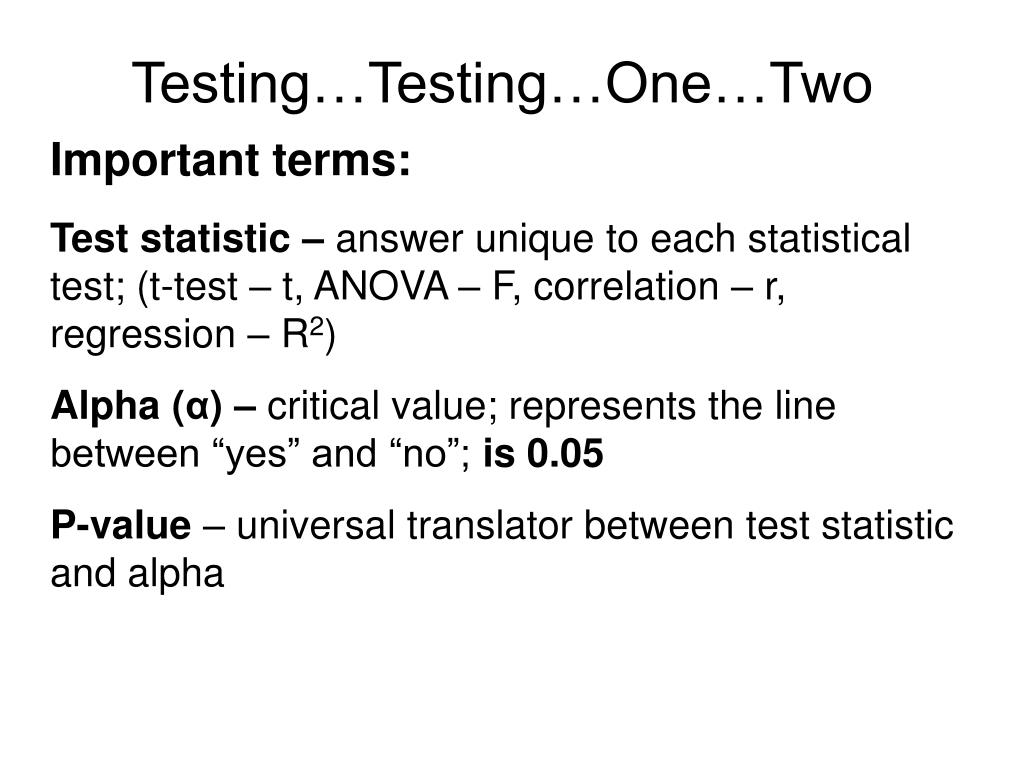The height and width of the screenshot is (768, 1024).
Task: Click the word ANOVA
Action: [381, 286]
